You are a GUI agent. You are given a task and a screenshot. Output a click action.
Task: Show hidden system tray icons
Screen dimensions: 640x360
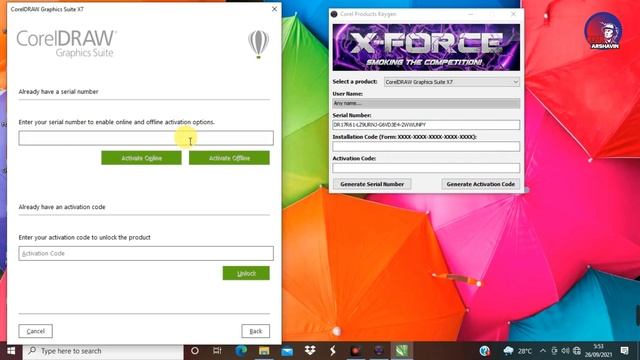[x=542, y=351]
